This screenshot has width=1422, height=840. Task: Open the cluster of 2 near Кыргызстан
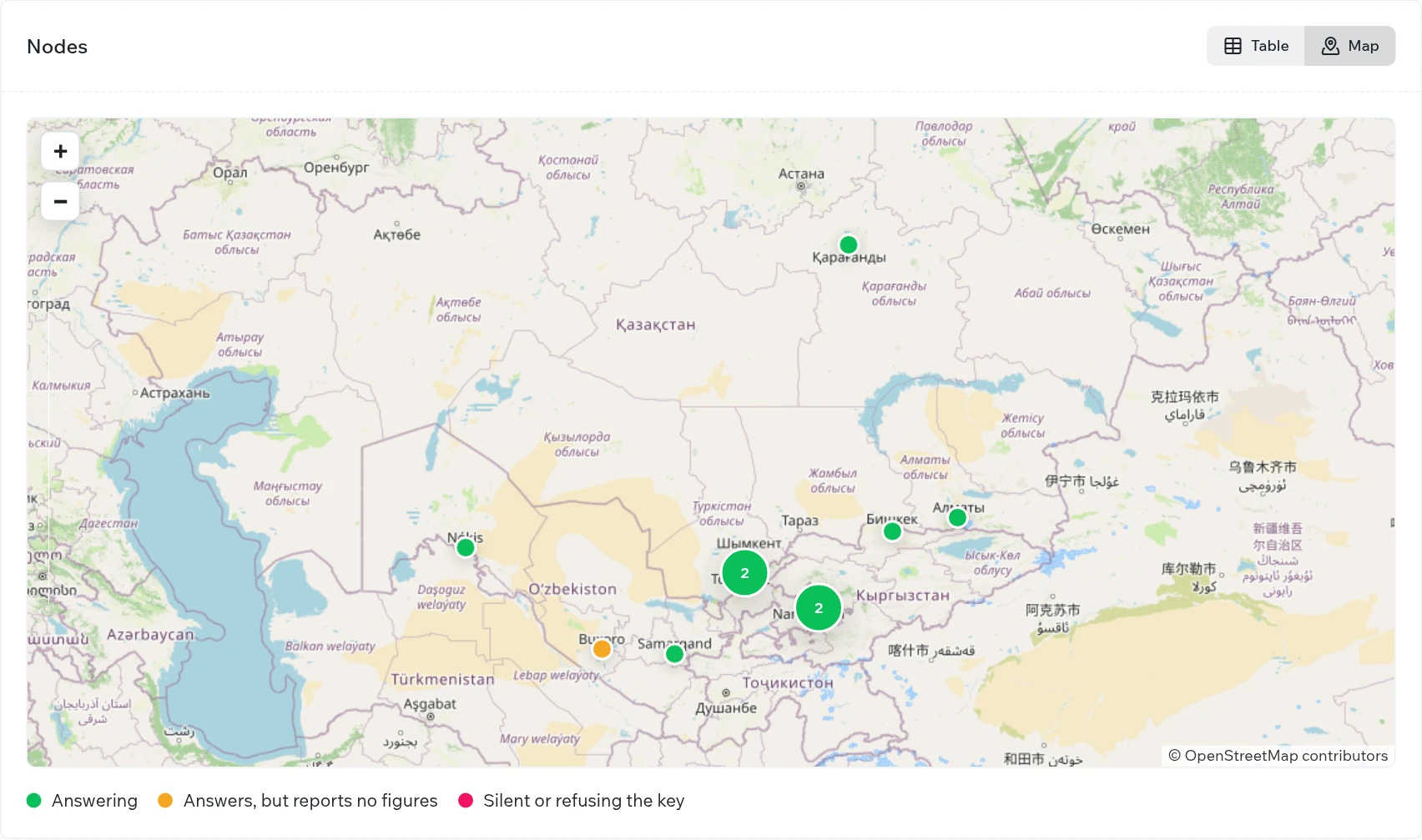pyautogui.click(x=818, y=608)
